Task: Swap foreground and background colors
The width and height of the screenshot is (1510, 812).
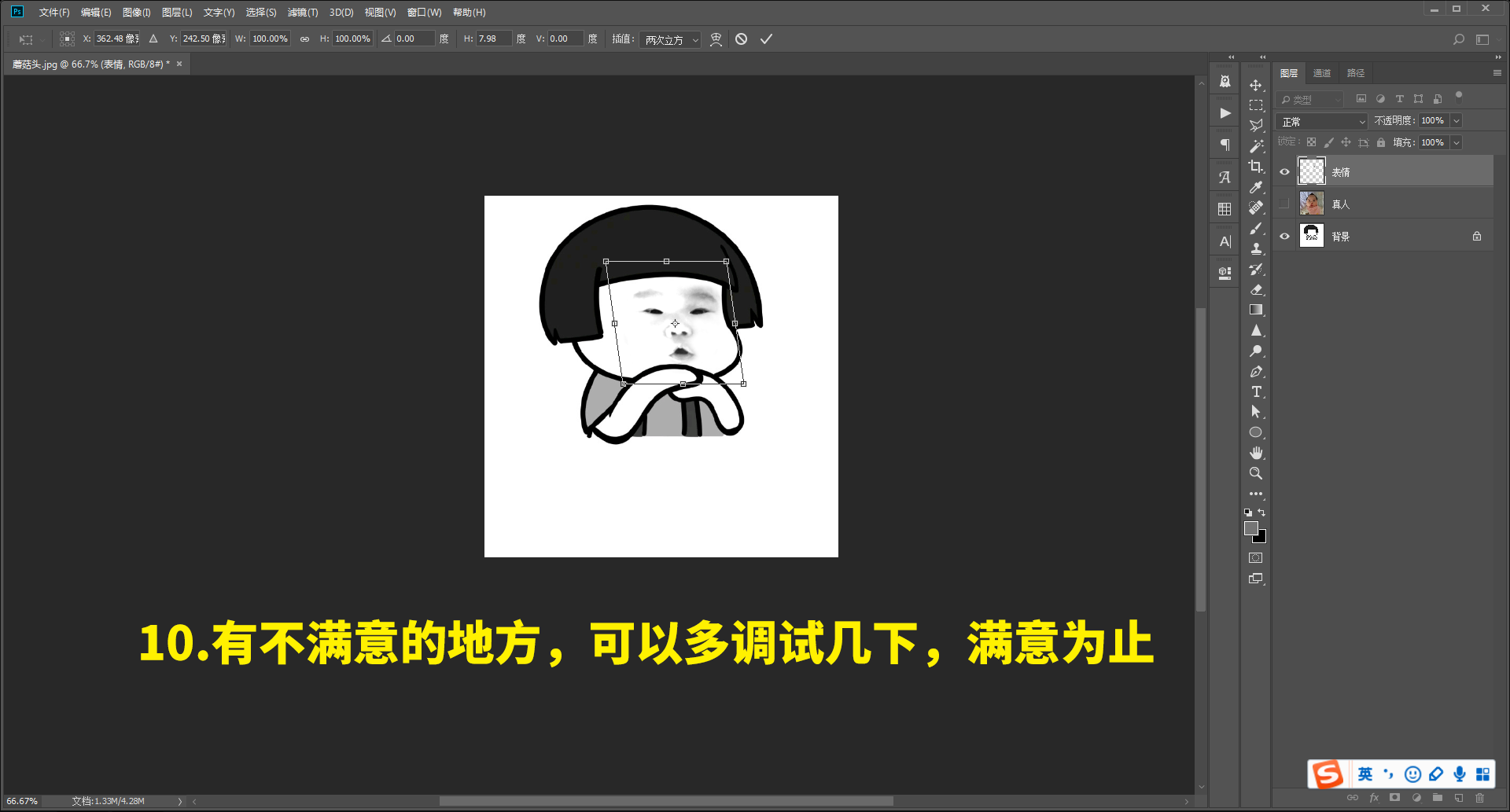Action: click(x=1261, y=513)
